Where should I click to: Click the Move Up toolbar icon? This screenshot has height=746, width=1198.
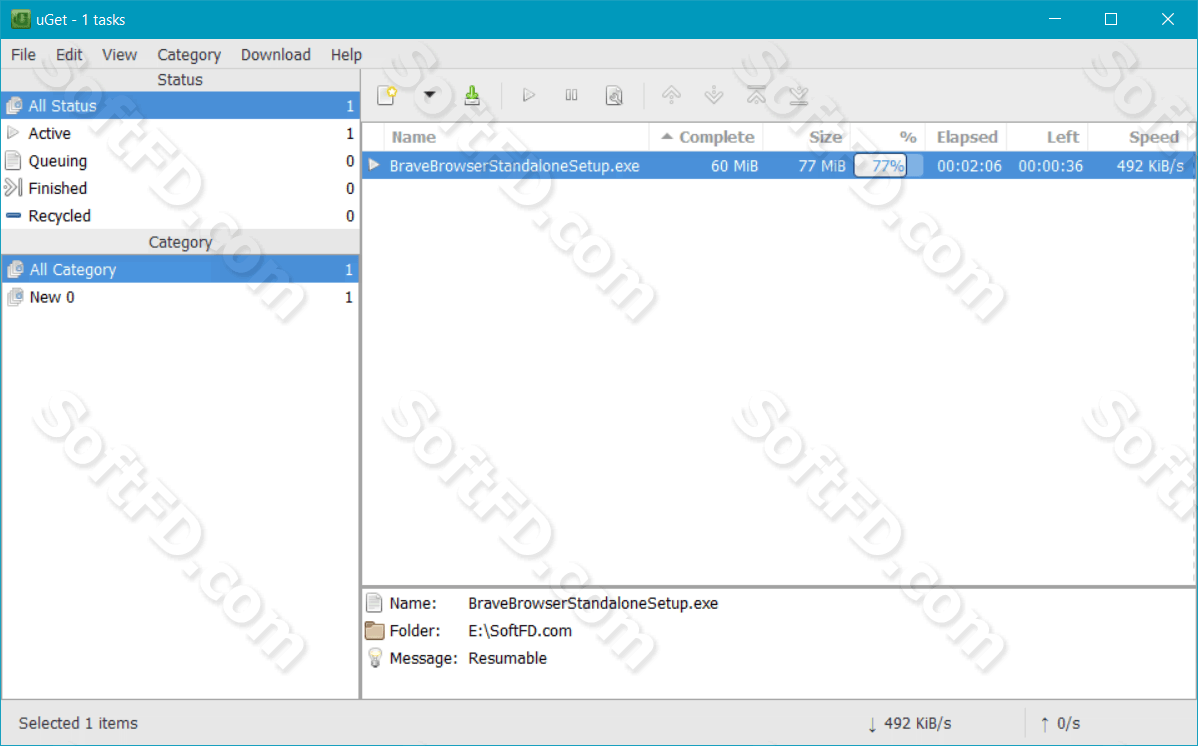pyautogui.click(x=671, y=95)
